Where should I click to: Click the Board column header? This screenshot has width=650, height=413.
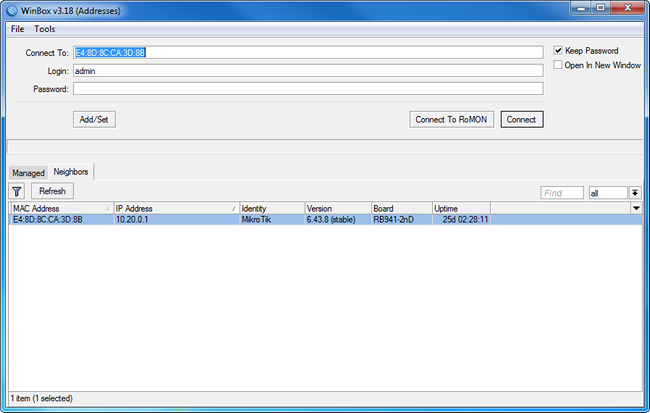(x=401, y=208)
